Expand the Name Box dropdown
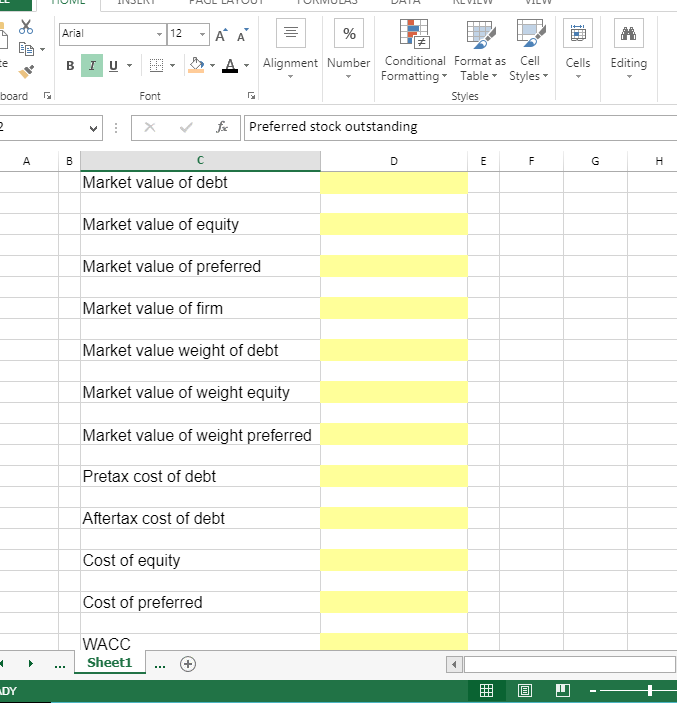Viewport: 677px width, 703px height. [93, 129]
